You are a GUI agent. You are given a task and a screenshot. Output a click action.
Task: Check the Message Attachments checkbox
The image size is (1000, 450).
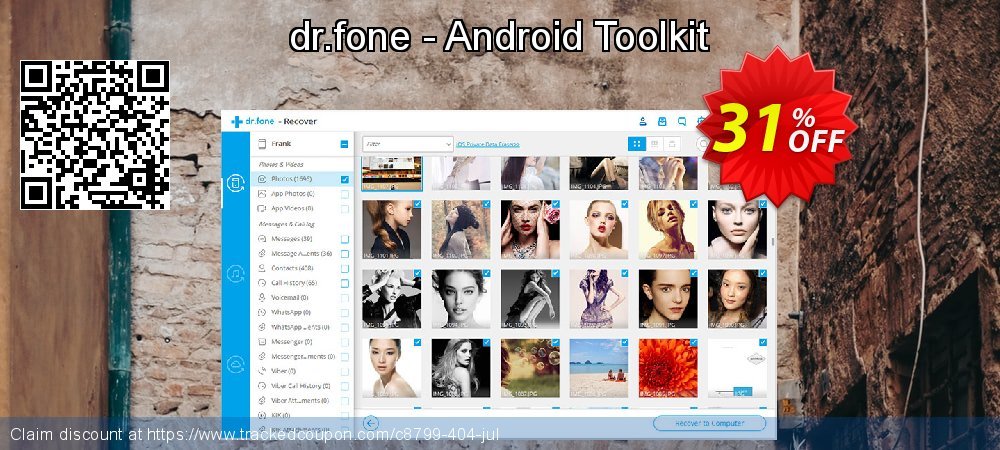(x=344, y=253)
